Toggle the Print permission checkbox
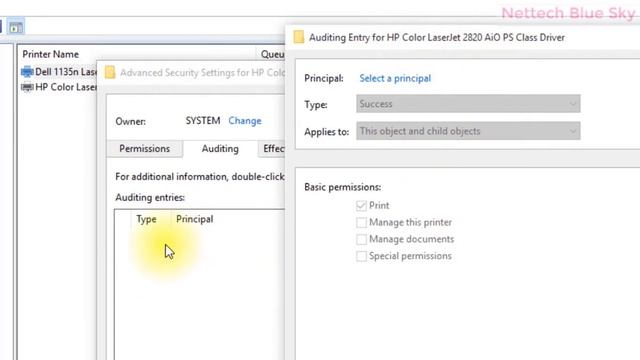The image size is (640, 360). 361,206
